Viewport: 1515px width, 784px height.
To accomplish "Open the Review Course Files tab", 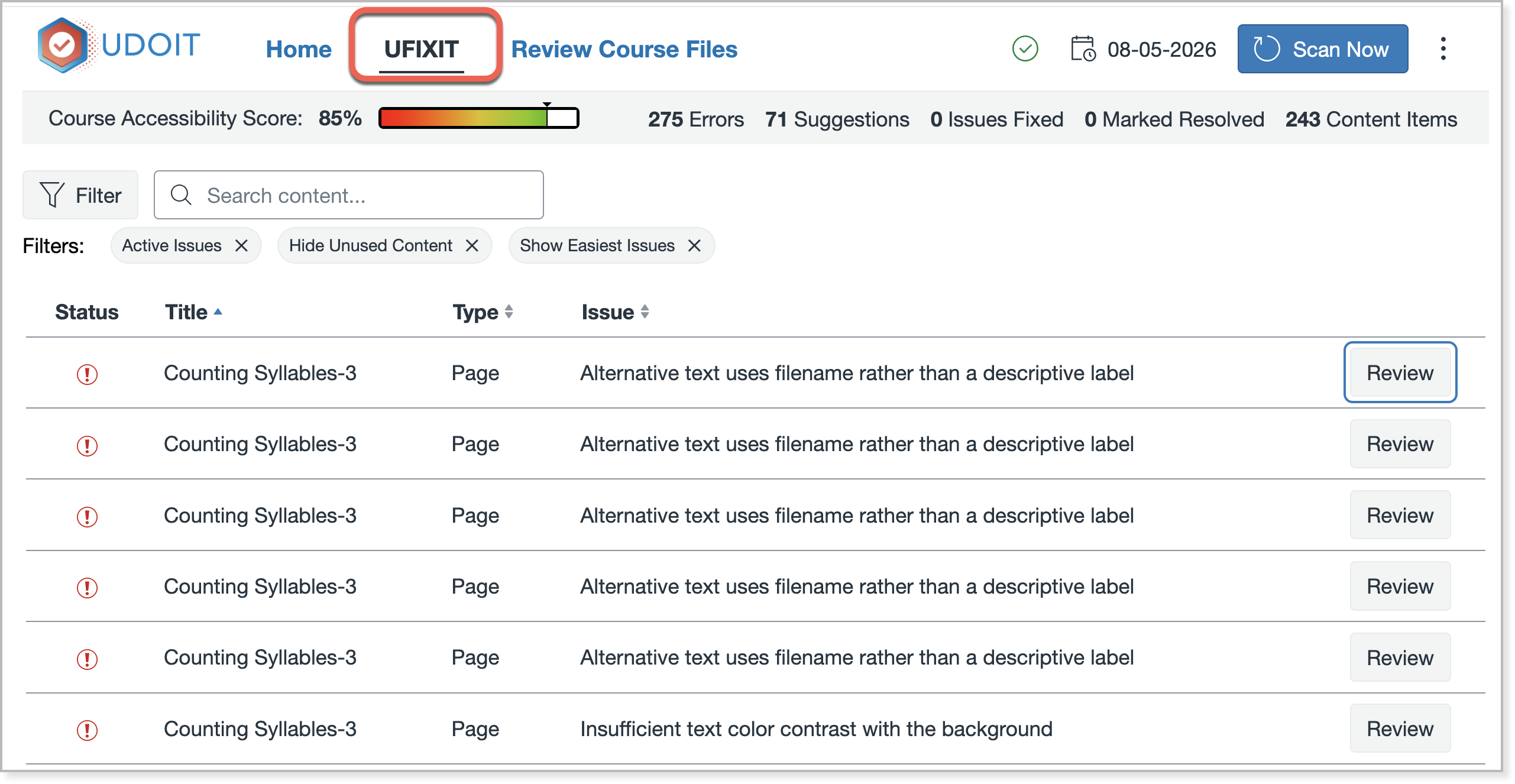I will pyautogui.click(x=624, y=49).
